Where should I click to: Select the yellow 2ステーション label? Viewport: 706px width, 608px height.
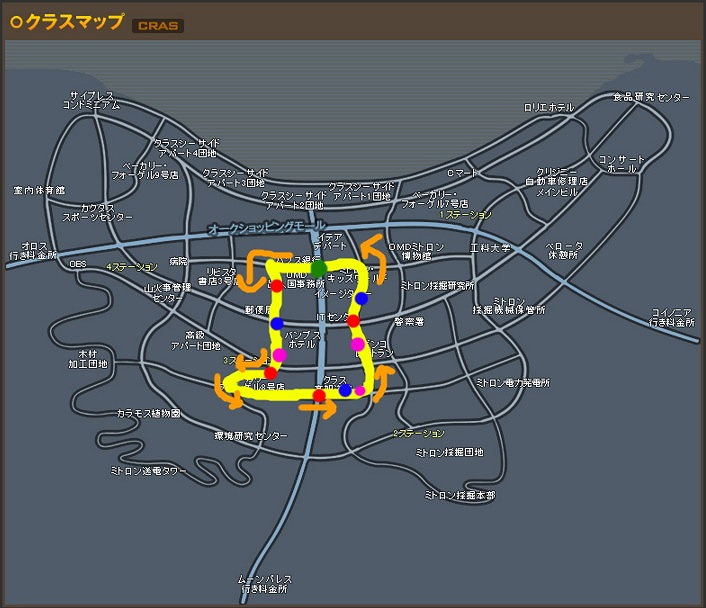click(x=419, y=433)
